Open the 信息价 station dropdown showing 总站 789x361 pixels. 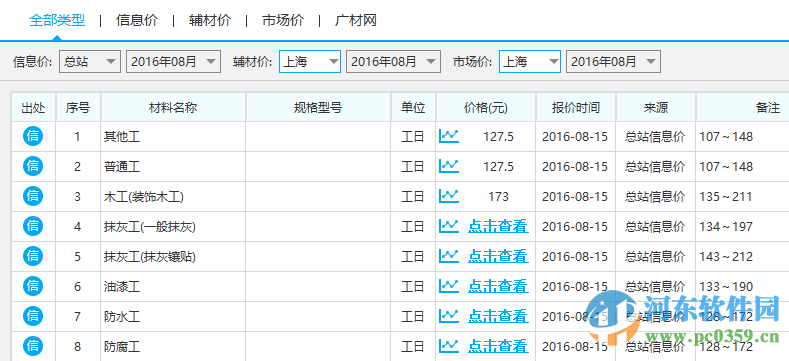(90, 62)
